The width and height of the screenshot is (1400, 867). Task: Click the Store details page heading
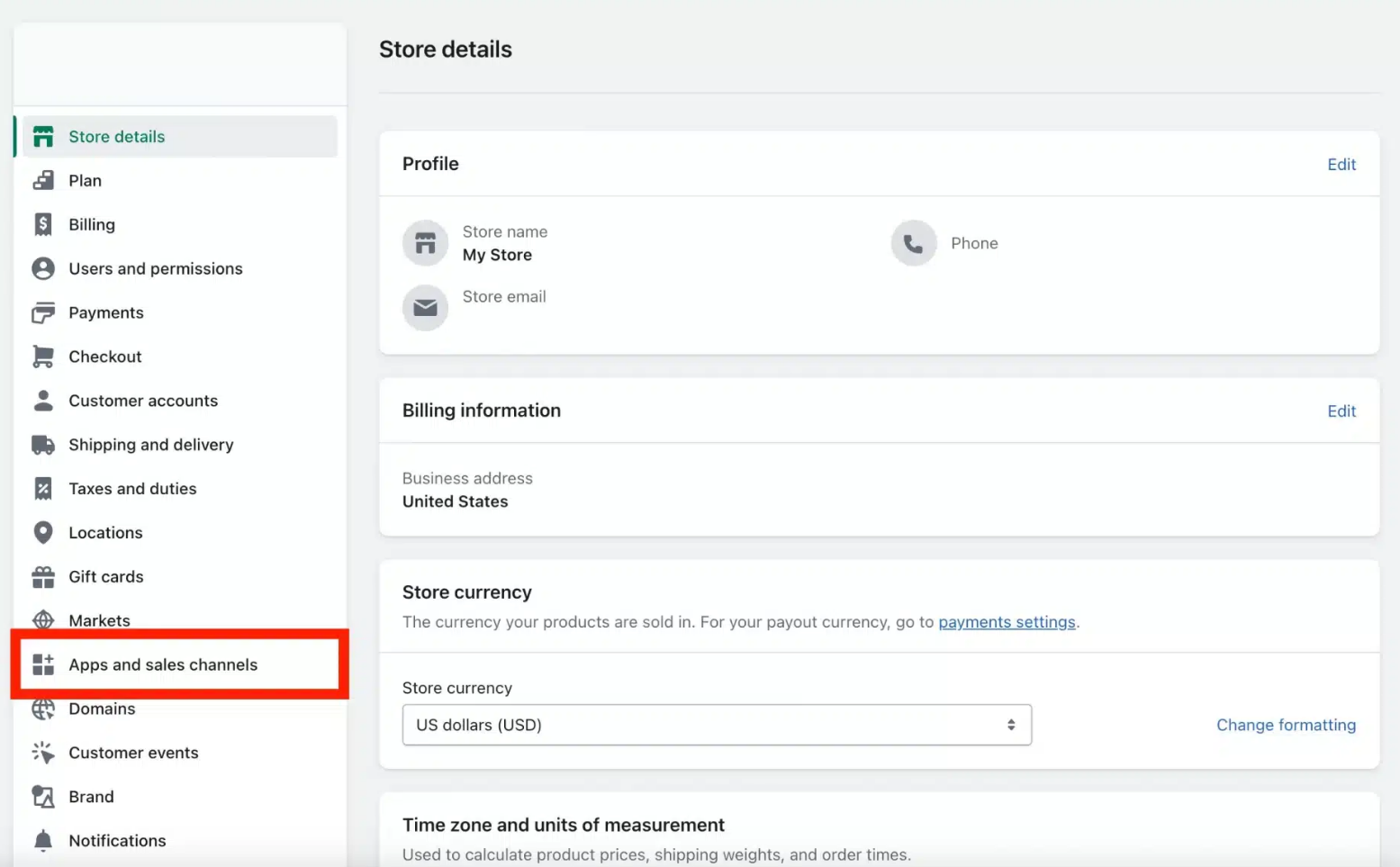click(x=446, y=50)
